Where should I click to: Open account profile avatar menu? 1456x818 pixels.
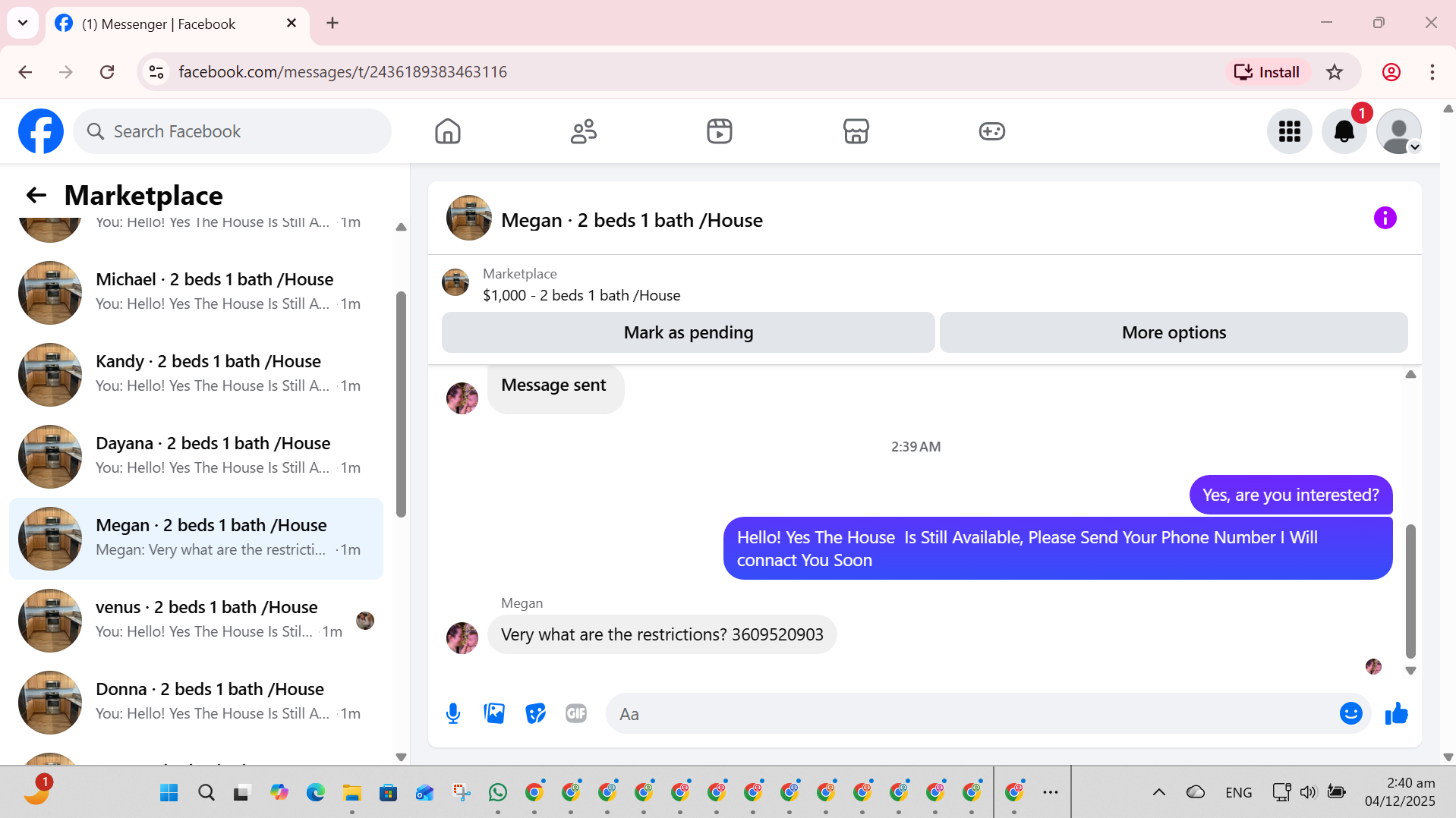pos(1399,131)
